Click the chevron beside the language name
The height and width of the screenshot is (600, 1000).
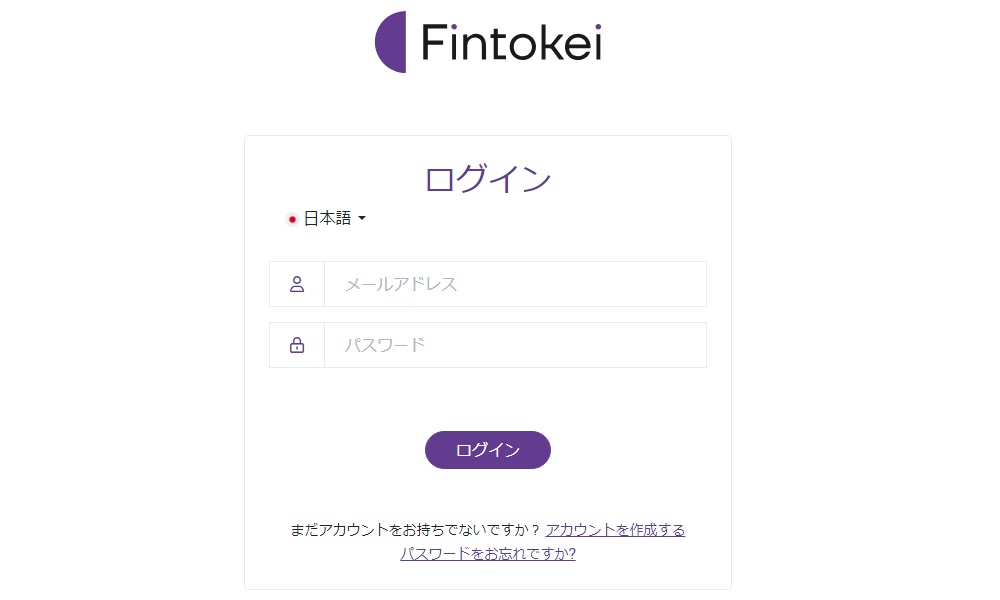coord(363,218)
